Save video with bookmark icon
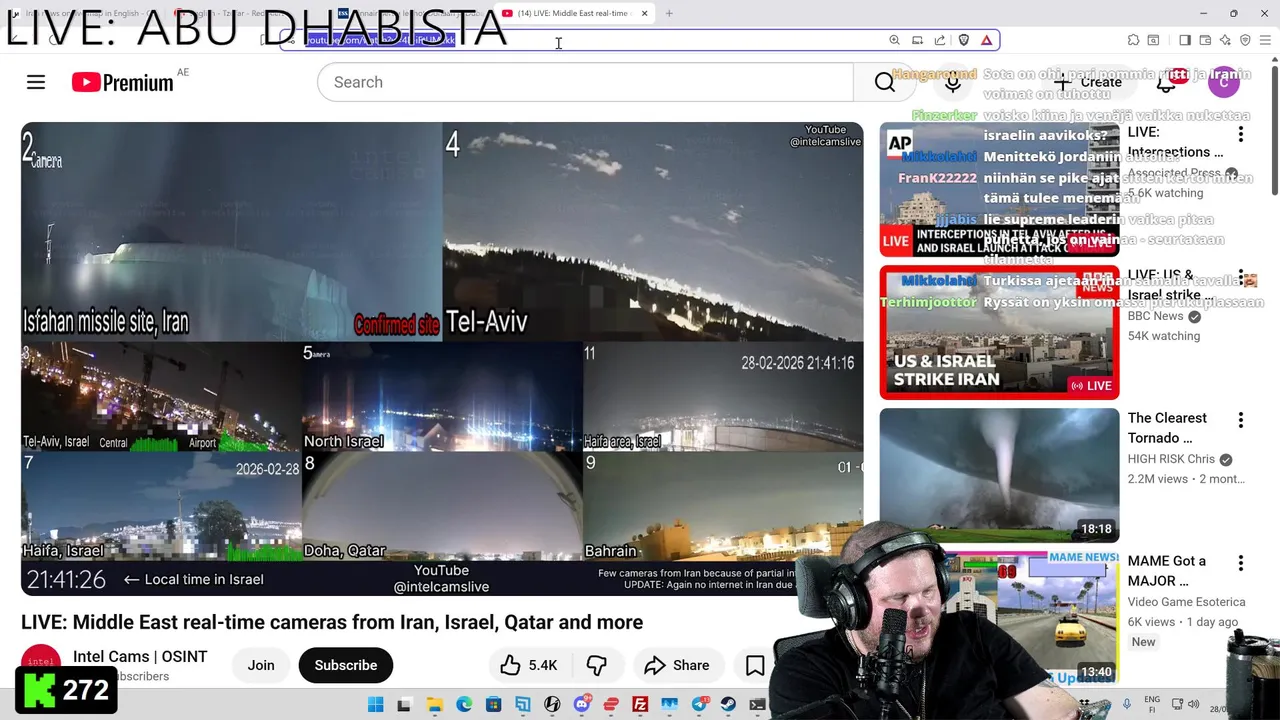The image size is (1280, 720). pos(755,665)
